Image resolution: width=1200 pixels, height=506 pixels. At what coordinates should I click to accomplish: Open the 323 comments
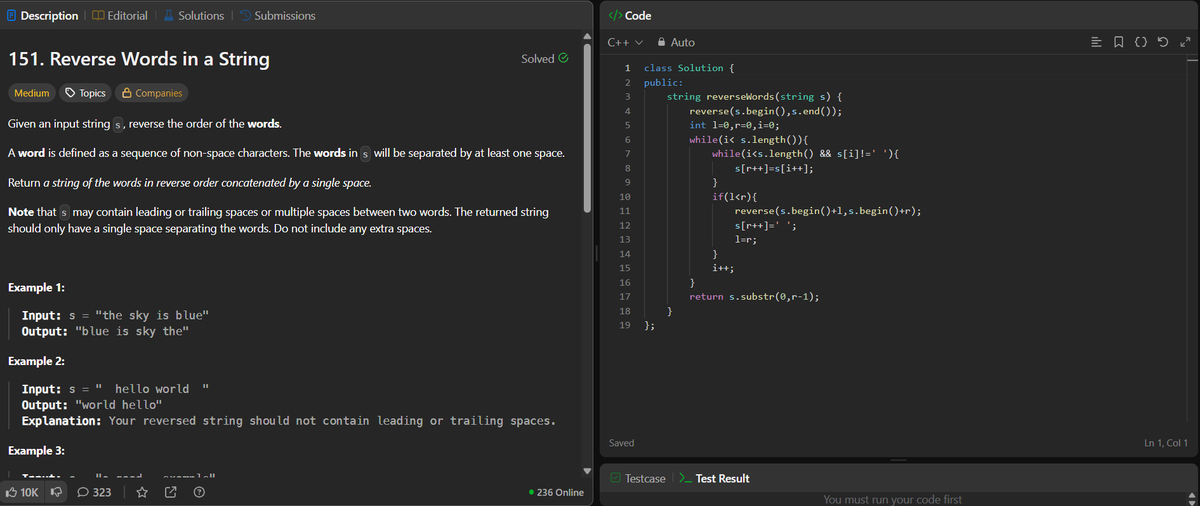95,492
